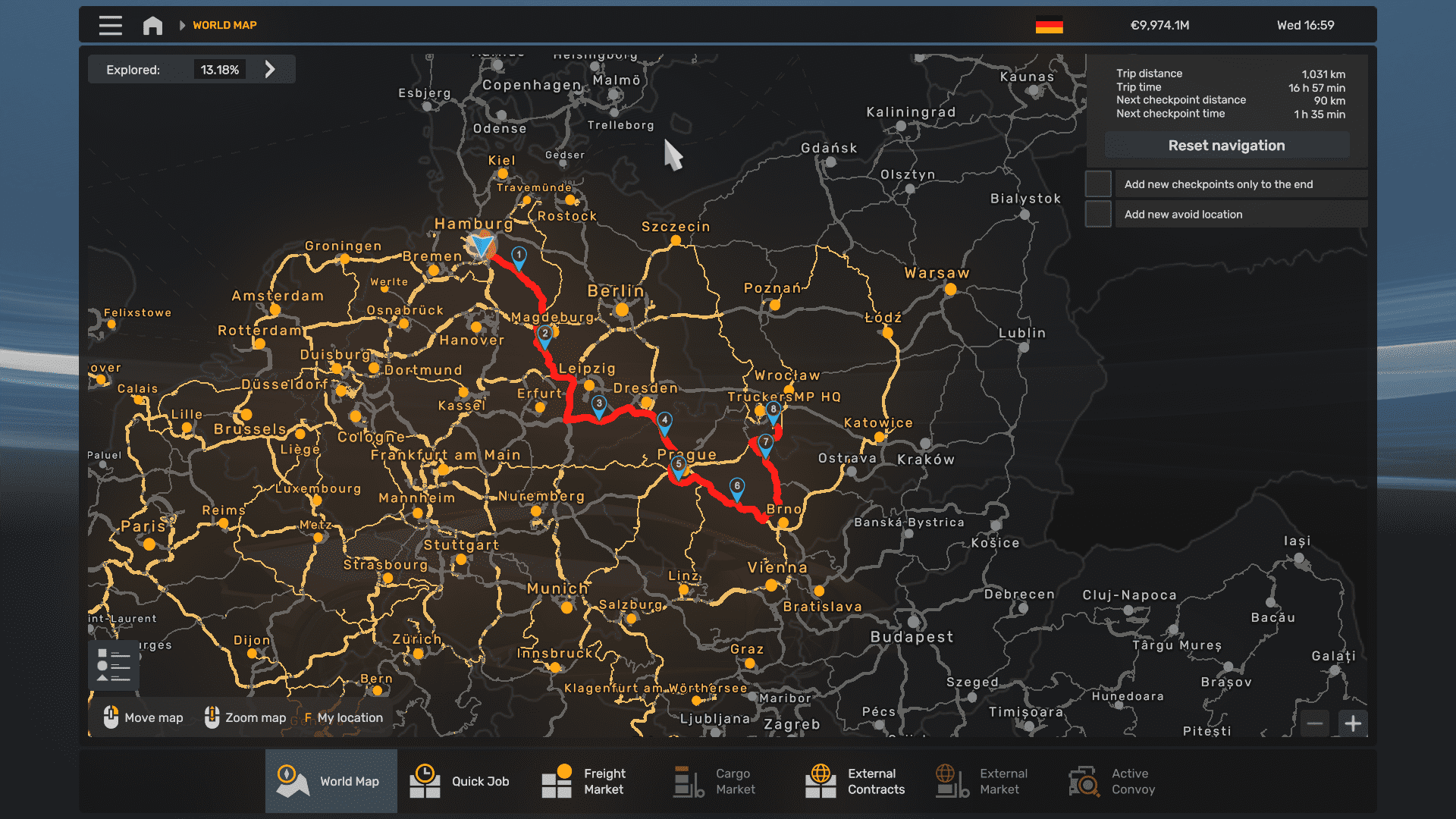Click the breadcrumb arrow before World Map
This screenshot has width=1456, height=819.
(182, 25)
